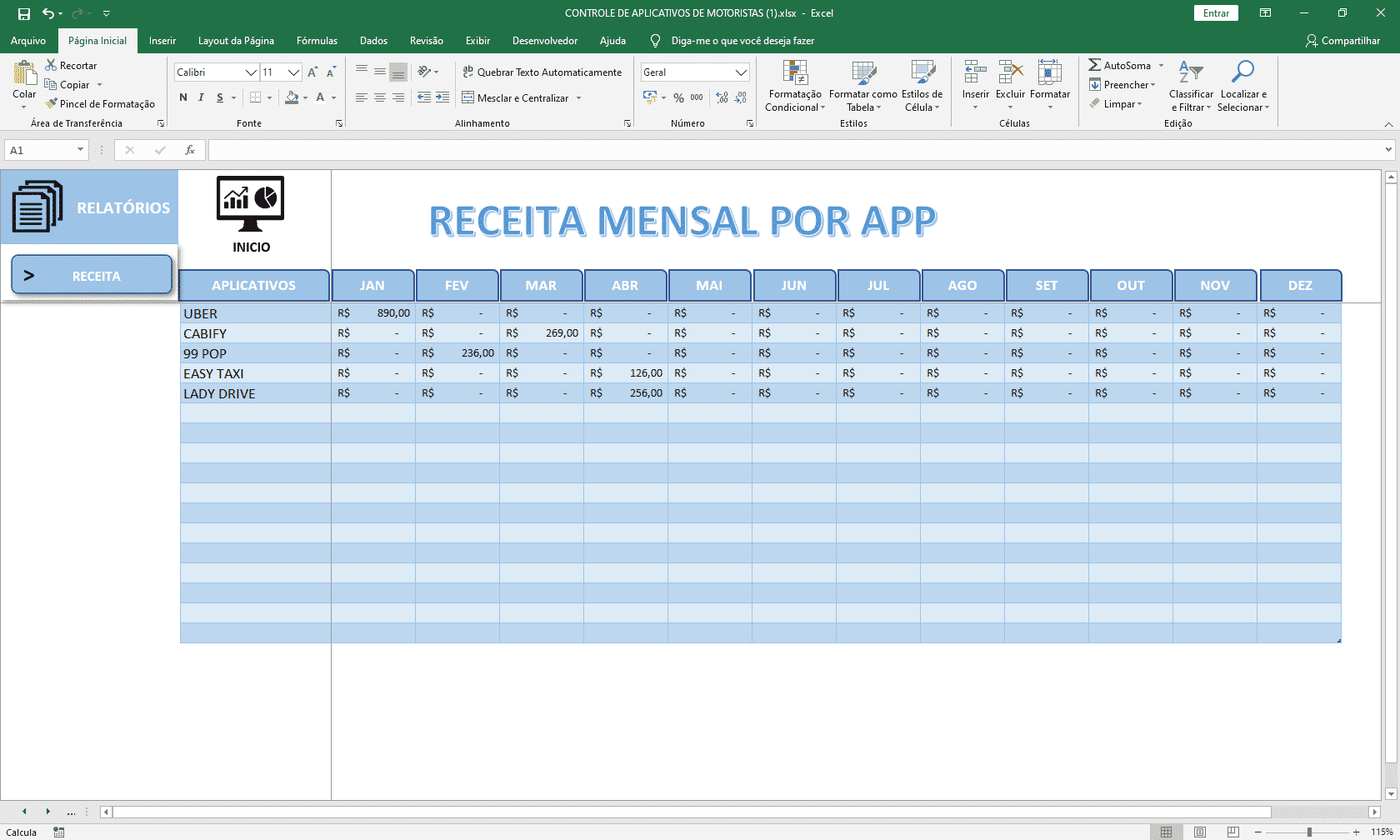Align text right

[398, 97]
